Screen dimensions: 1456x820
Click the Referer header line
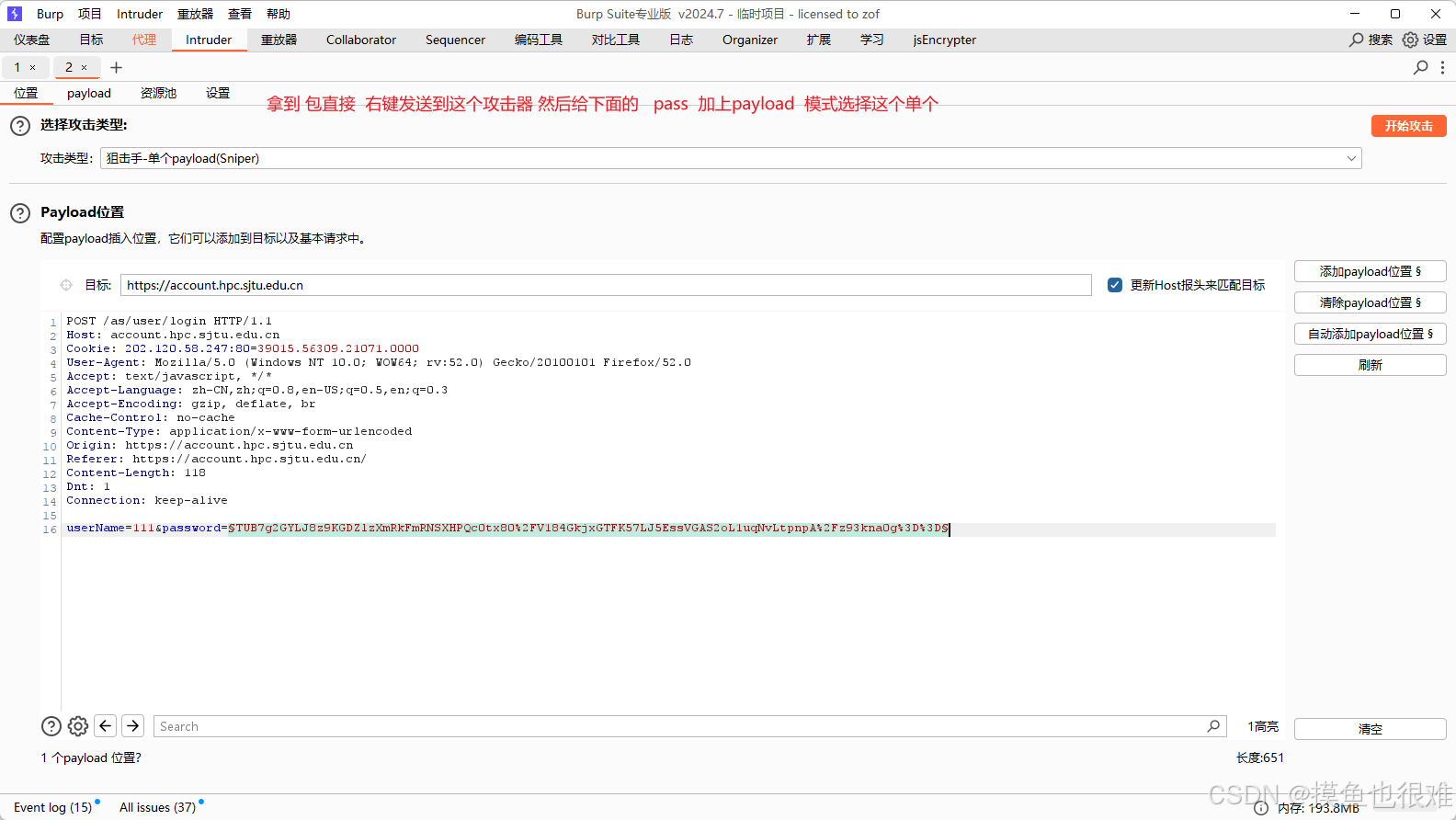click(x=216, y=459)
